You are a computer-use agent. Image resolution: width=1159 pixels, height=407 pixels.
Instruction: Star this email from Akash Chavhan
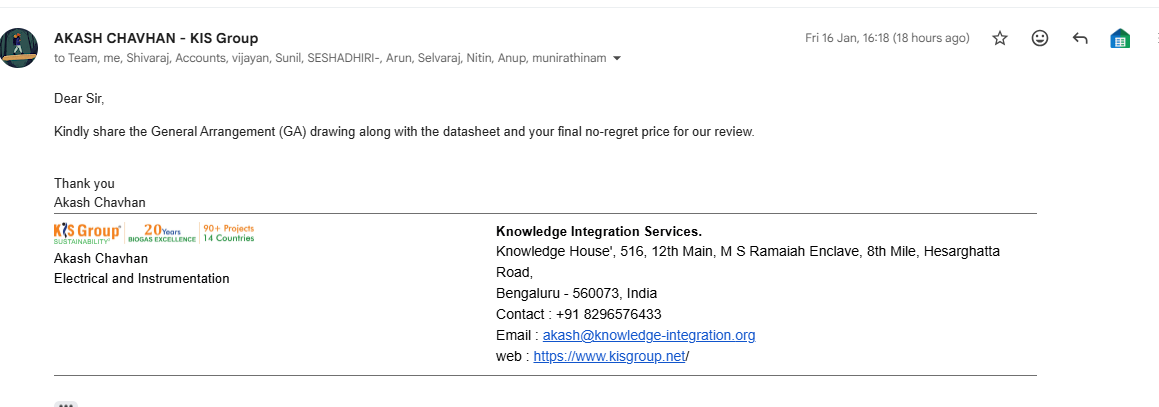coord(1000,38)
